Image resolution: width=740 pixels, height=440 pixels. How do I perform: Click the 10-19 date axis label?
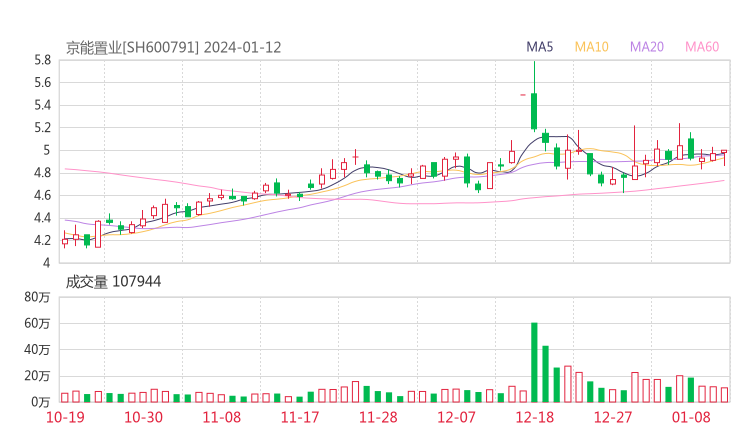pyautogui.click(x=65, y=417)
